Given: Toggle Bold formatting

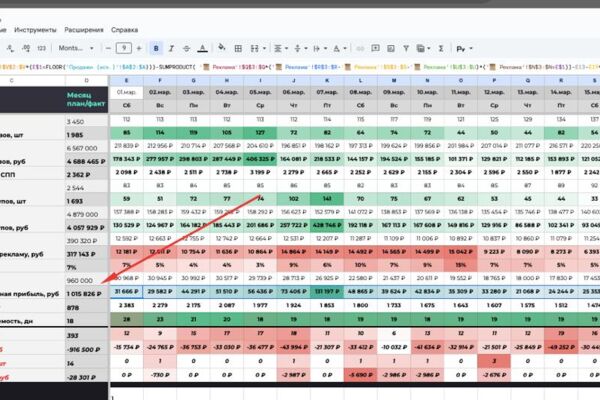Looking at the screenshot, I should pos(156,48).
